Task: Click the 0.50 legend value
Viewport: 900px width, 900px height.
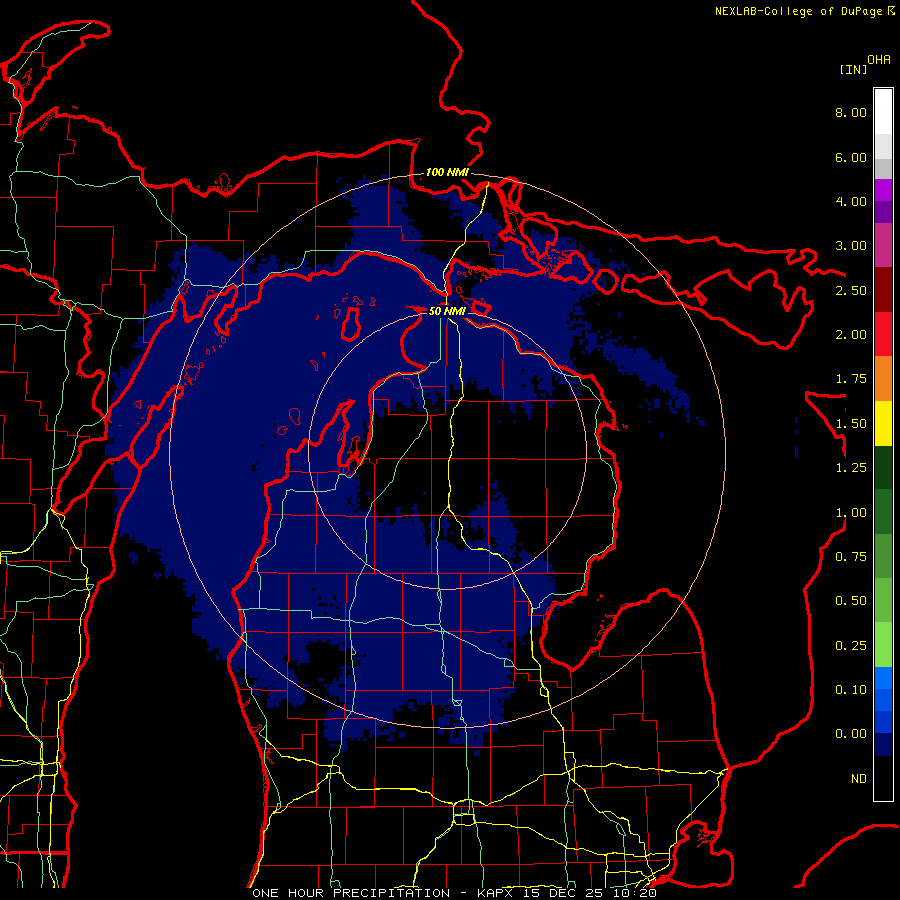Action: click(x=851, y=601)
